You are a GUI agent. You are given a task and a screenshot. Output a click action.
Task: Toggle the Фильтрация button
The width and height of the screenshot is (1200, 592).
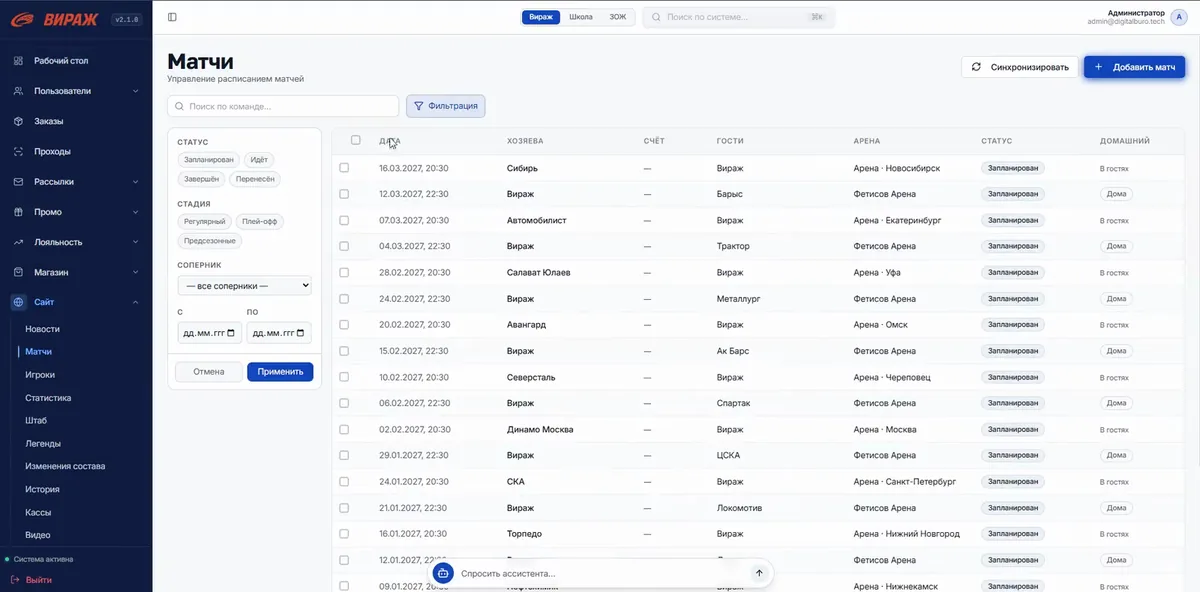tap(445, 106)
